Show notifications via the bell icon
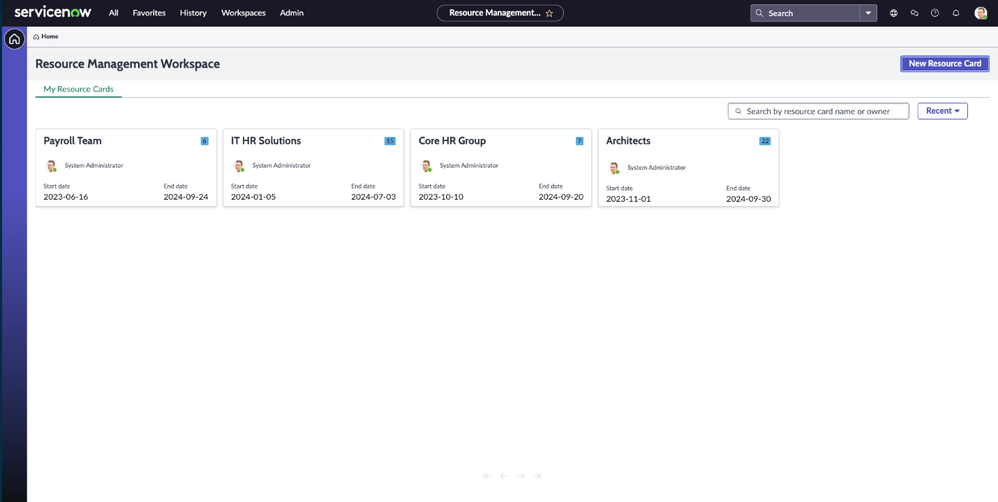The height and width of the screenshot is (502, 998). click(x=956, y=14)
